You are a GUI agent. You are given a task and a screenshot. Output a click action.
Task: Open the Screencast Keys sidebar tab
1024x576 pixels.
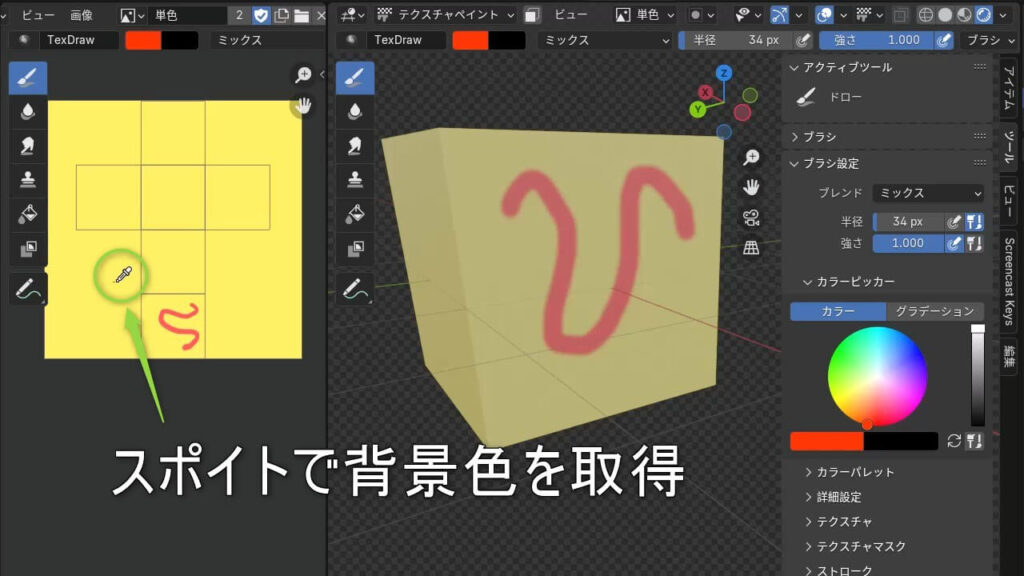point(1009,281)
